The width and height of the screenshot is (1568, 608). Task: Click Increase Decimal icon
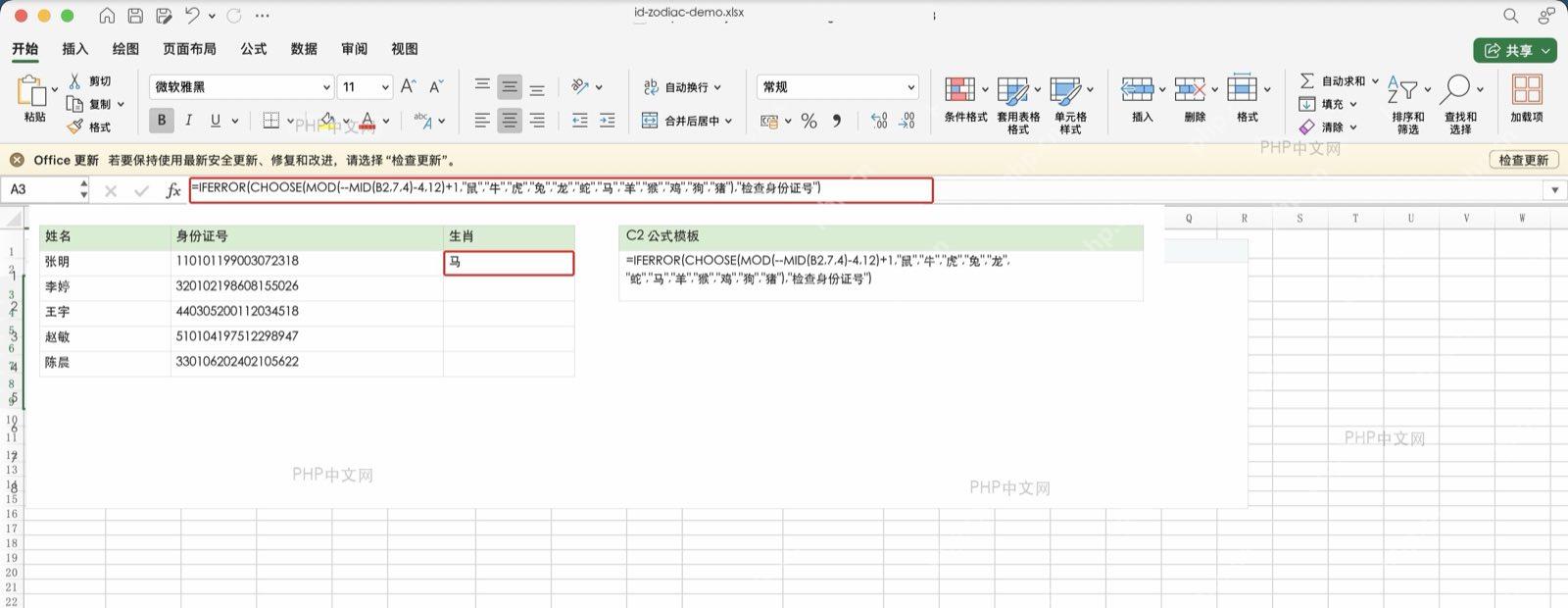(879, 121)
